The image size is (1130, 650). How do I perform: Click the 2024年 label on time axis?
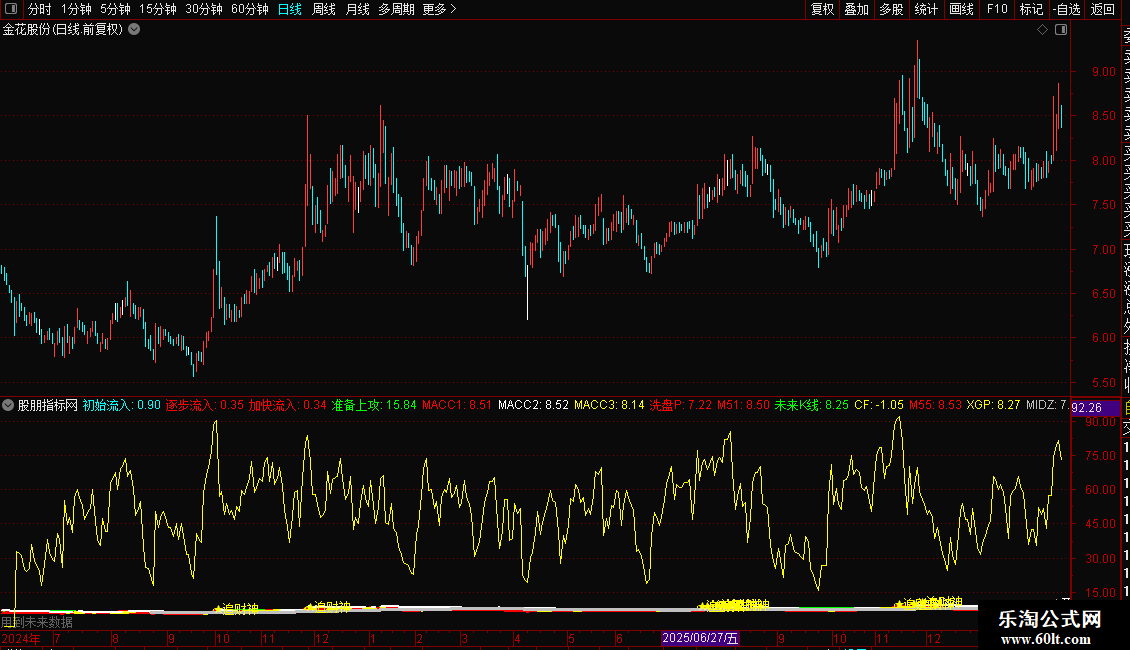pos(21,638)
